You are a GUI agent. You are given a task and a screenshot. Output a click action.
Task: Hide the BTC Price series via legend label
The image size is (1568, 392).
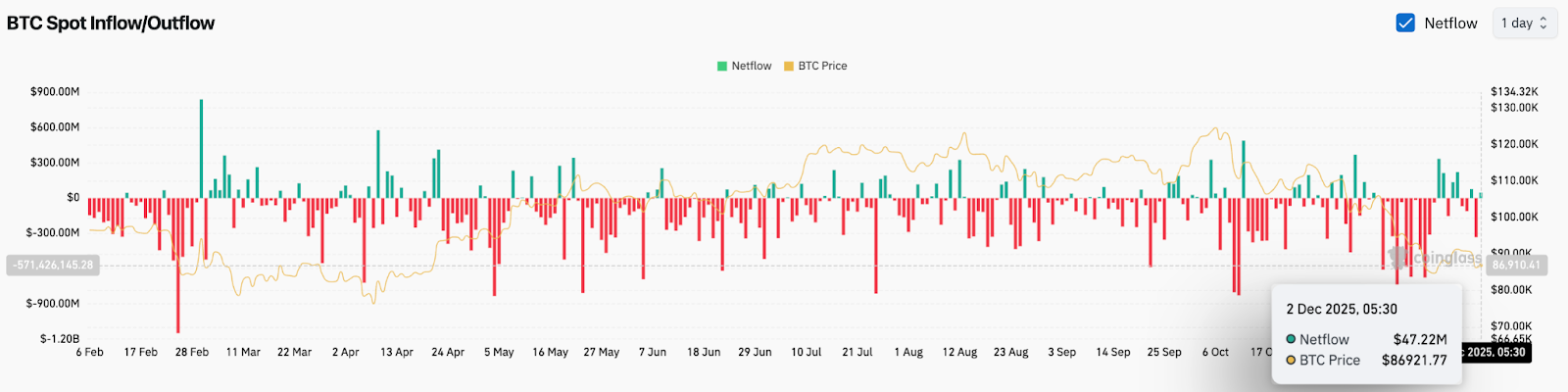822,66
